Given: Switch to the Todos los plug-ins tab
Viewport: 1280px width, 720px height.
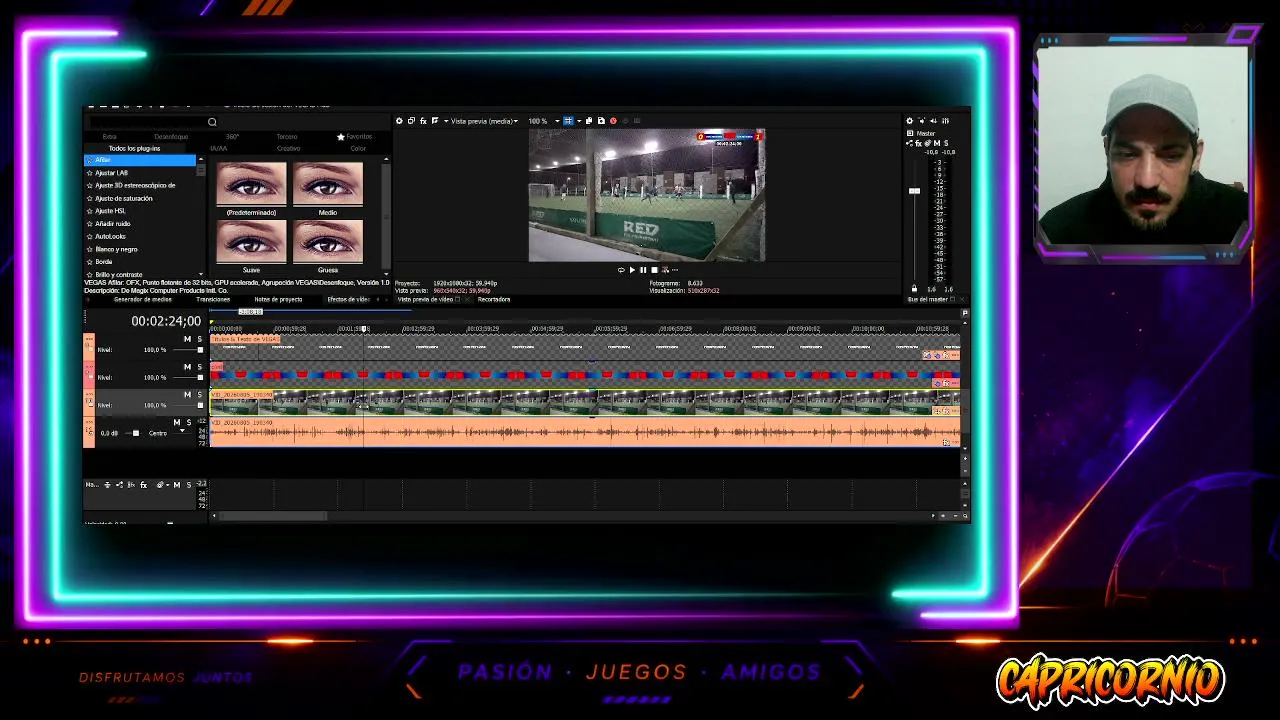Looking at the screenshot, I should tap(134, 148).
